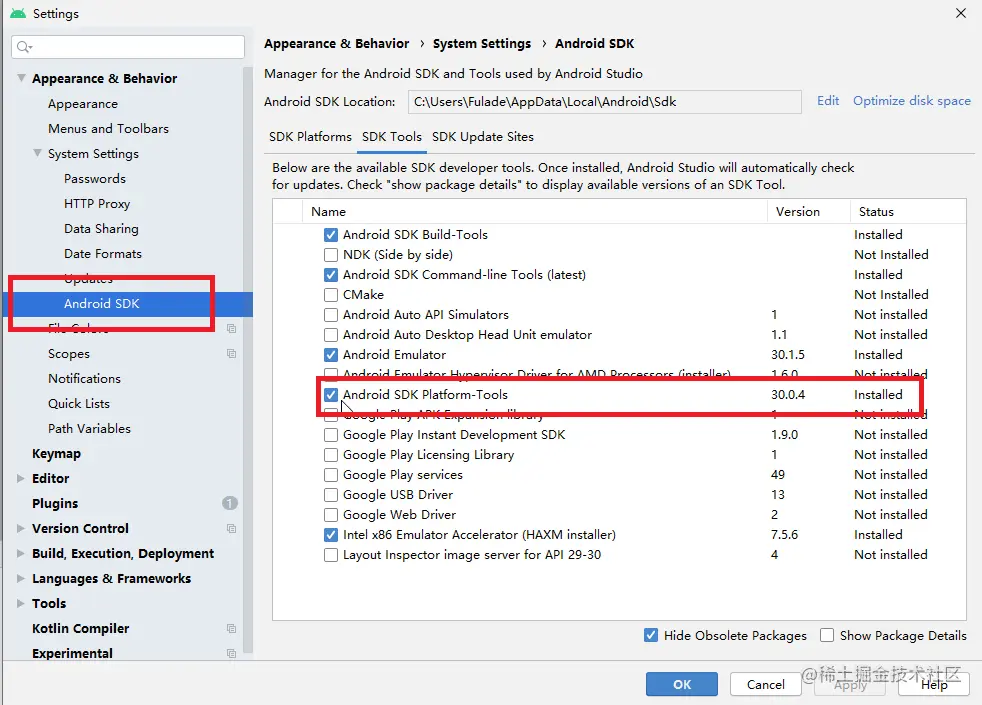Check Android Auto Desktop Head Unit emulator
The height and width of the screenshot is (705, 982).
(x=331, y=335)
